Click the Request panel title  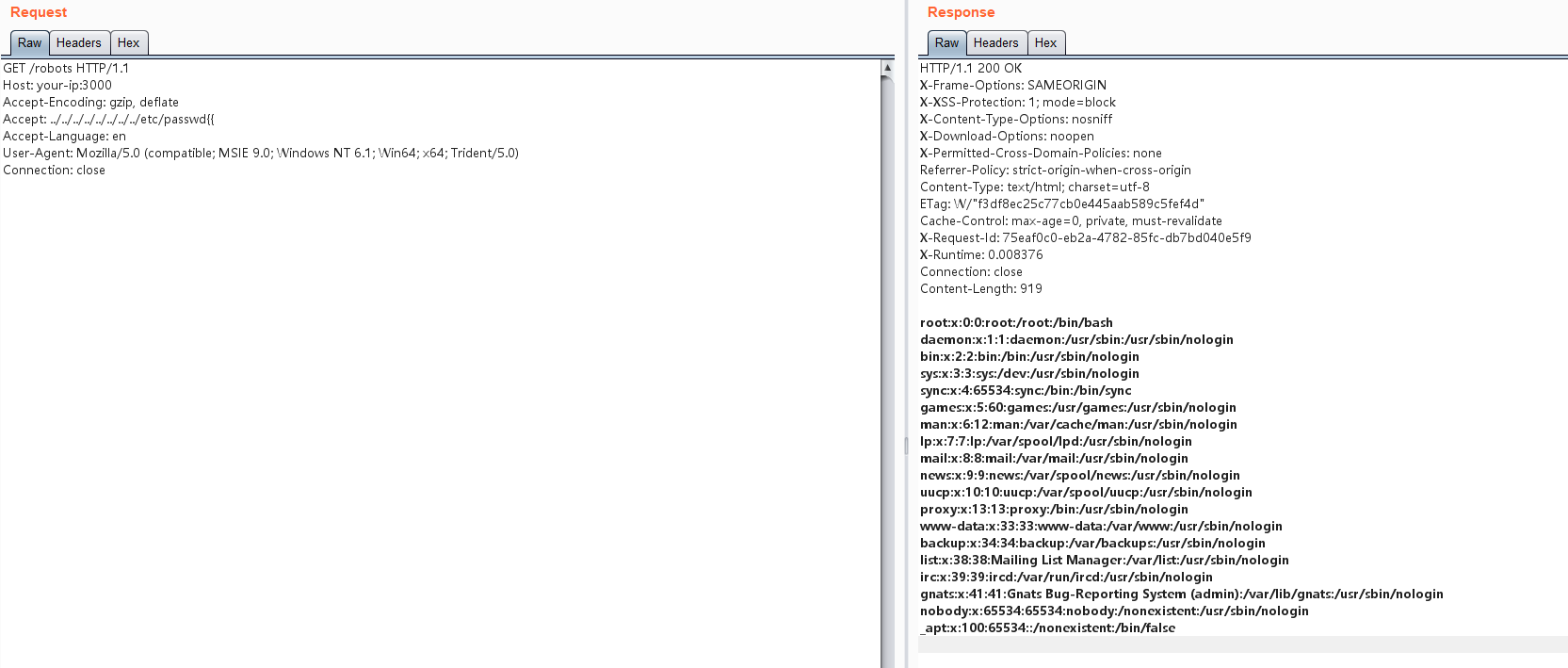coord(39,12)
